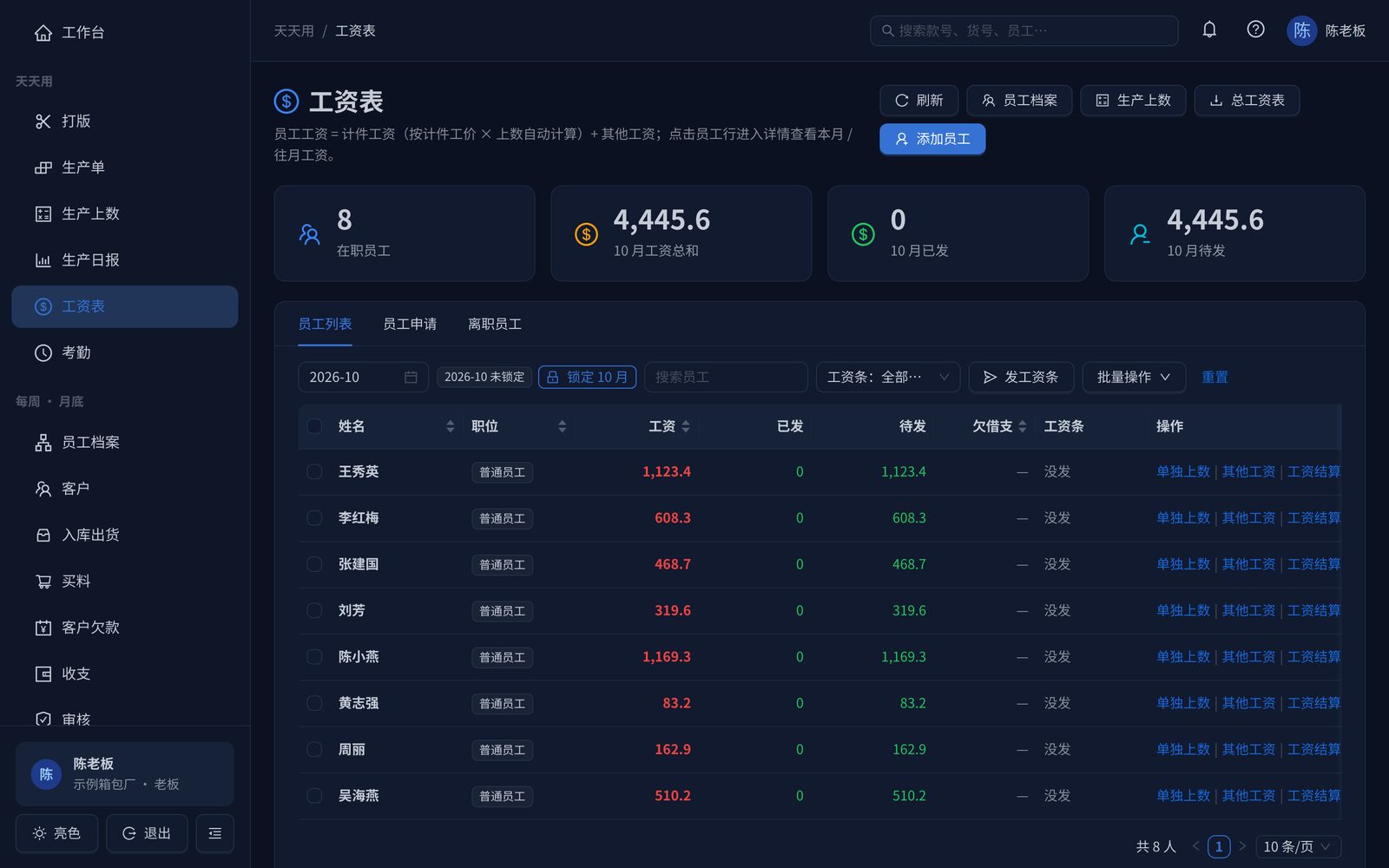Open 客户欠款 in sidebar
The height and width of the screenshot is (868, 1389).
(x=125, y=628)
